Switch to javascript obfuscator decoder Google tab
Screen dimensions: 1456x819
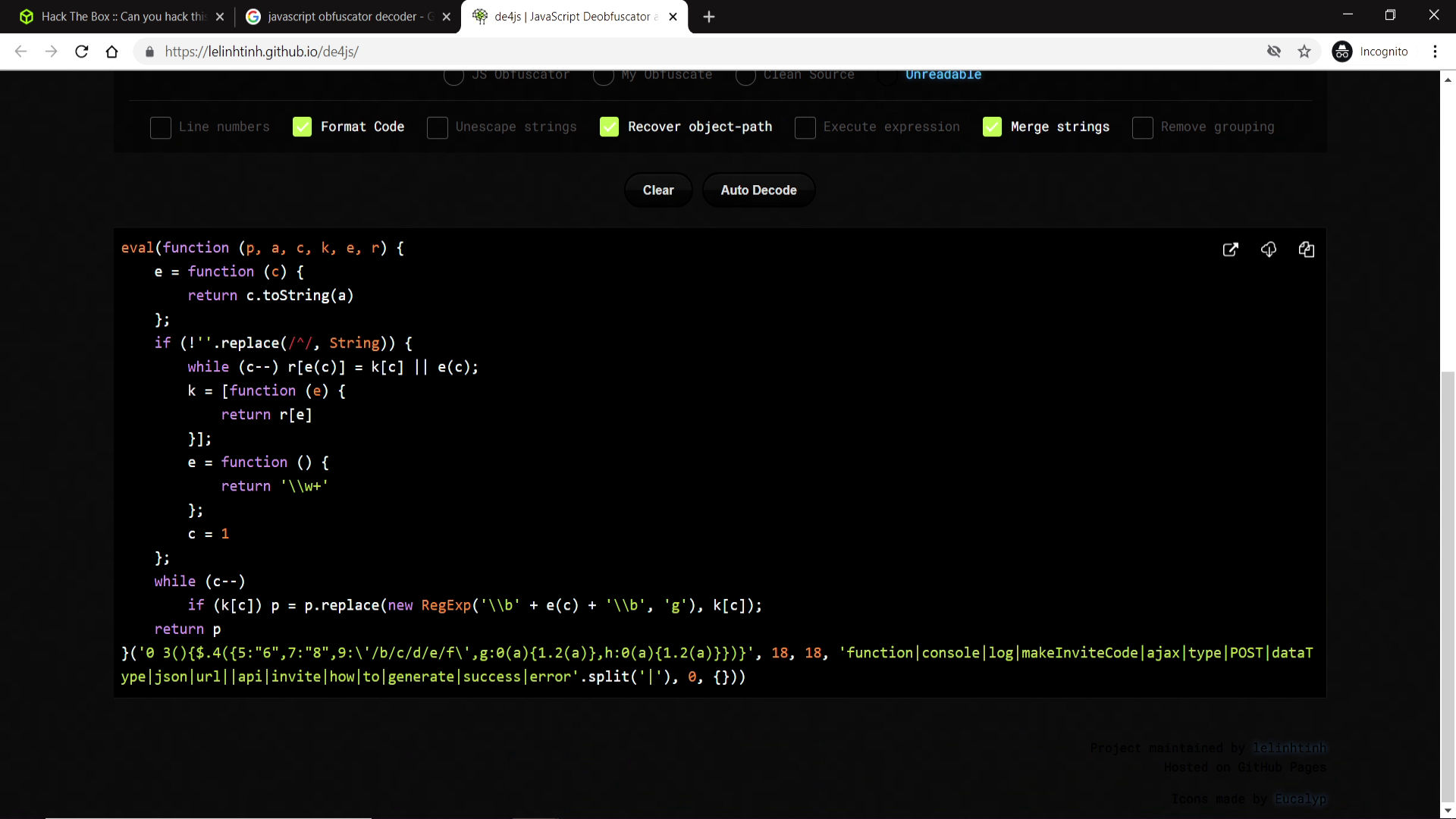click(x=347, y=17)
